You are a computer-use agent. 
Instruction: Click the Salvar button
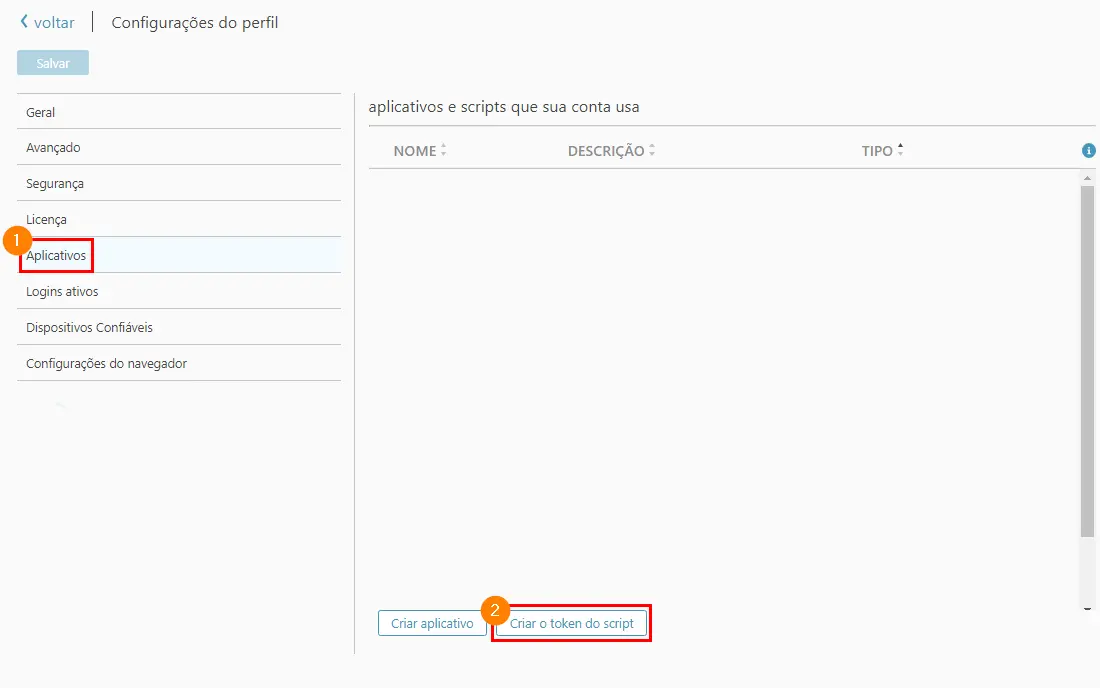click(53, 63)
